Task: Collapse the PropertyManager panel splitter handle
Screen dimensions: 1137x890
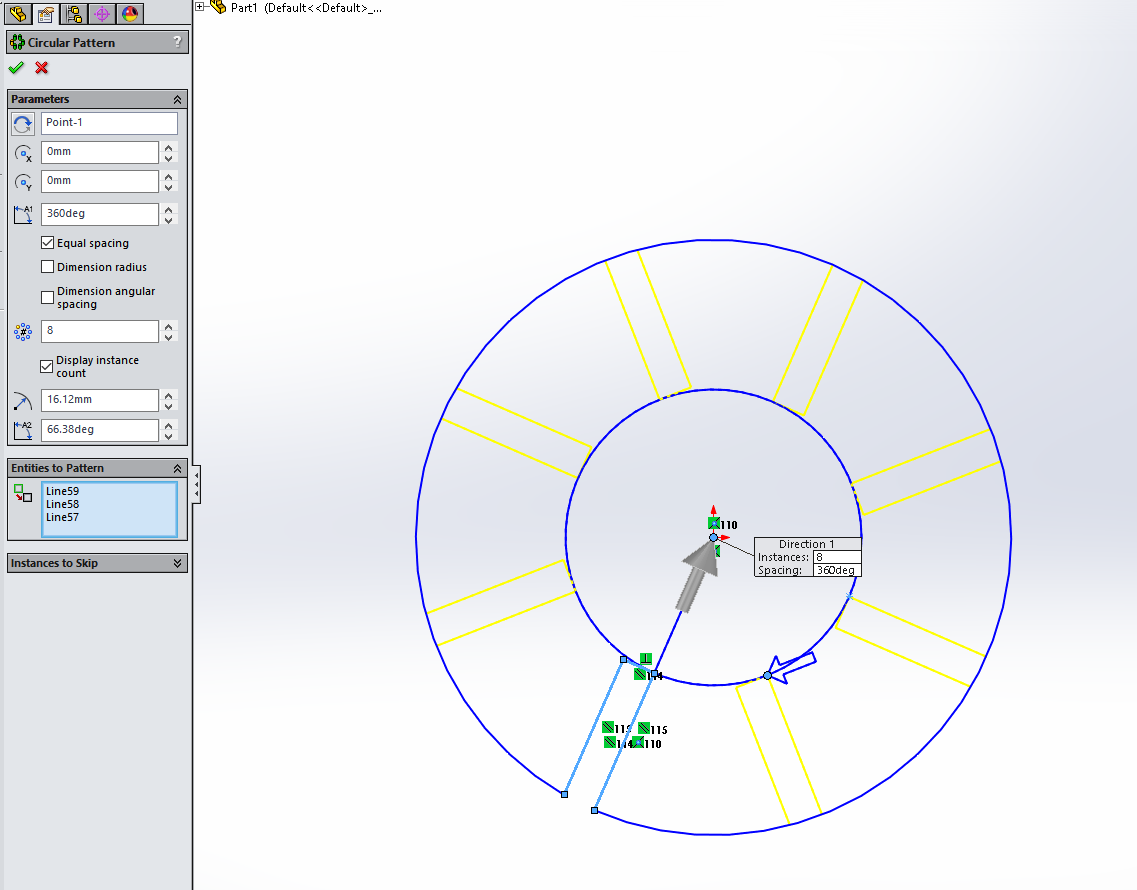Action: [x=197, y=485]
